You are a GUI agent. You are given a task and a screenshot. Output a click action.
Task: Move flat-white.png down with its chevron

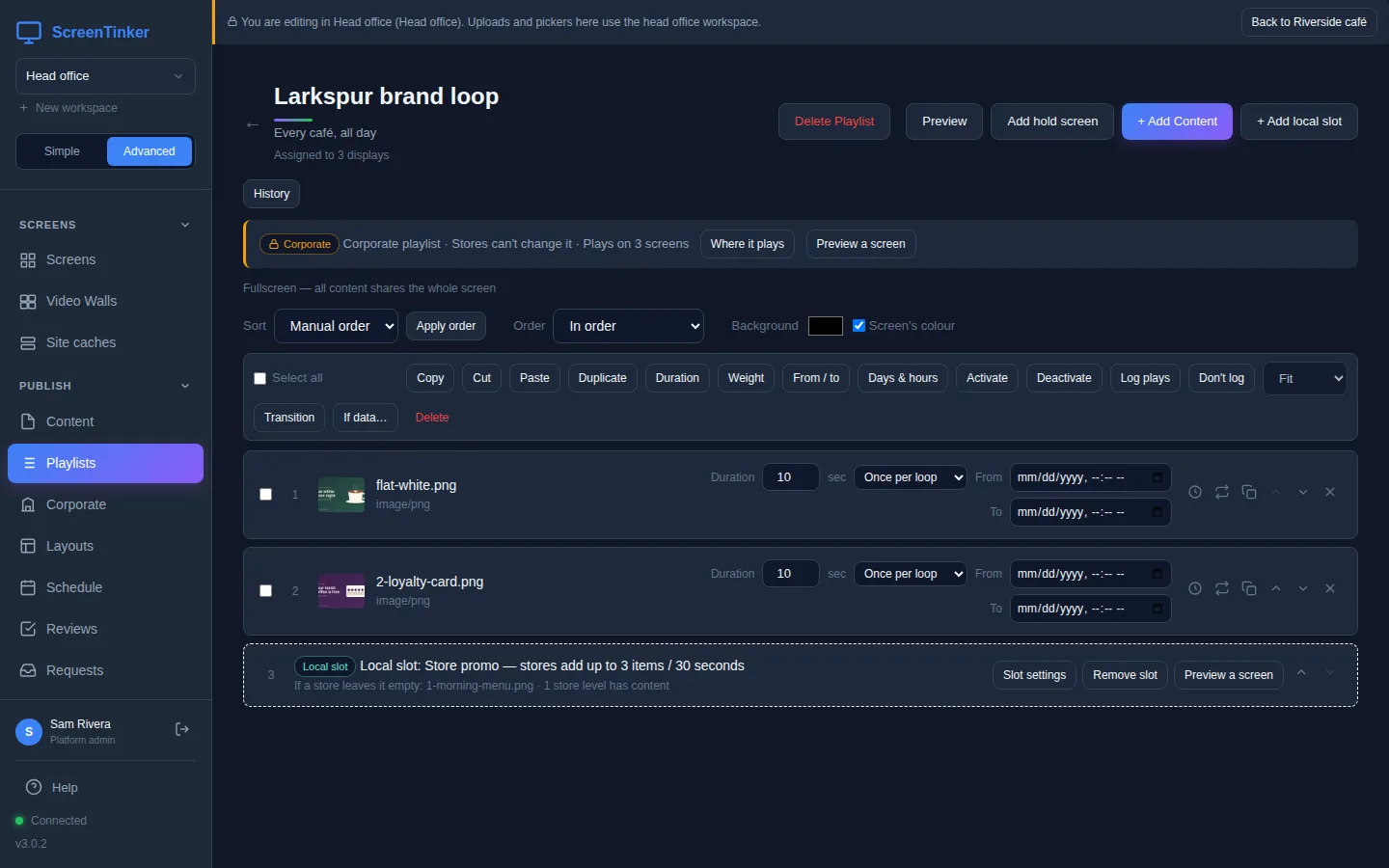pyautogui.click(x=1303, y=492)
